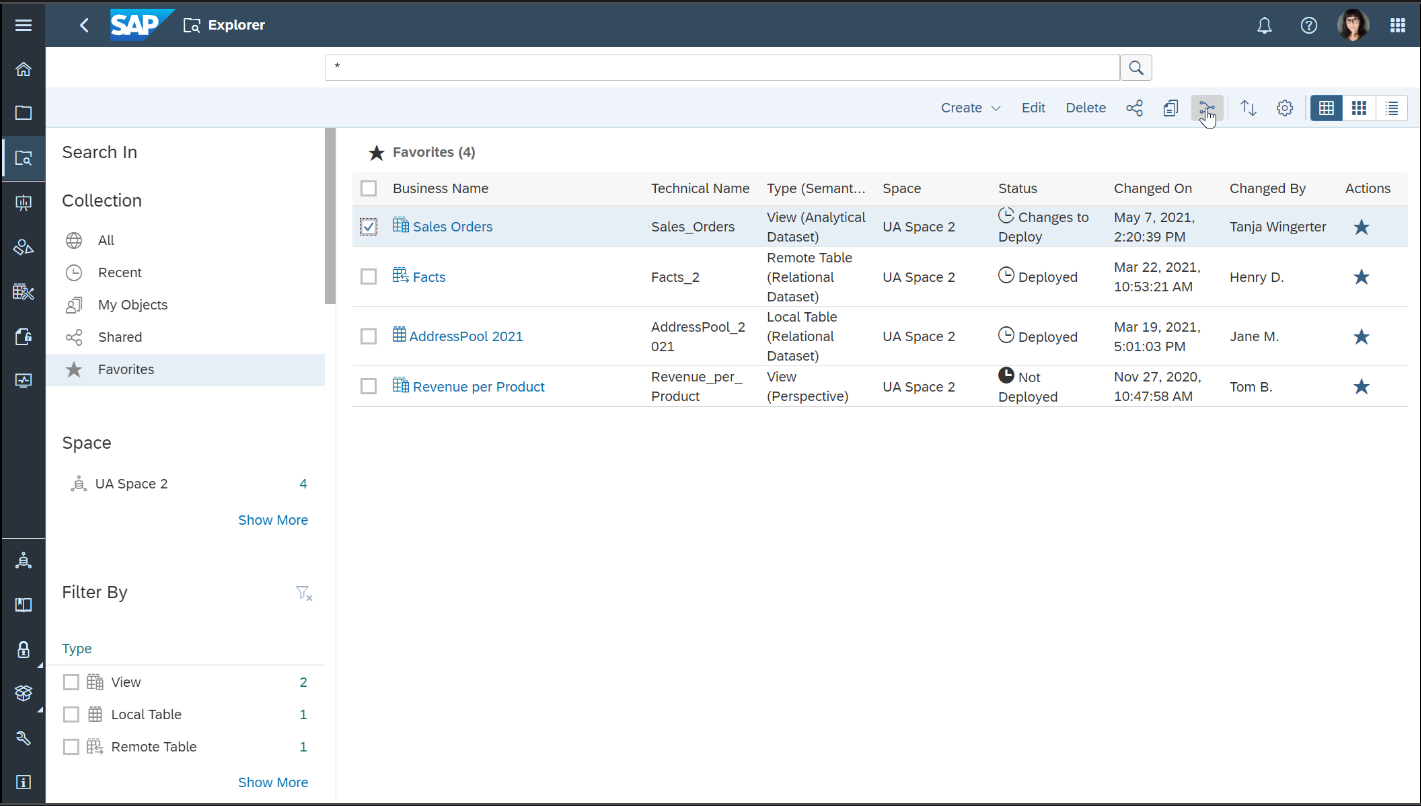The width and height of the screenshot is (1421, 806).
Task: Open the sort icon in the toolbar
Action: coord(1248,108)
